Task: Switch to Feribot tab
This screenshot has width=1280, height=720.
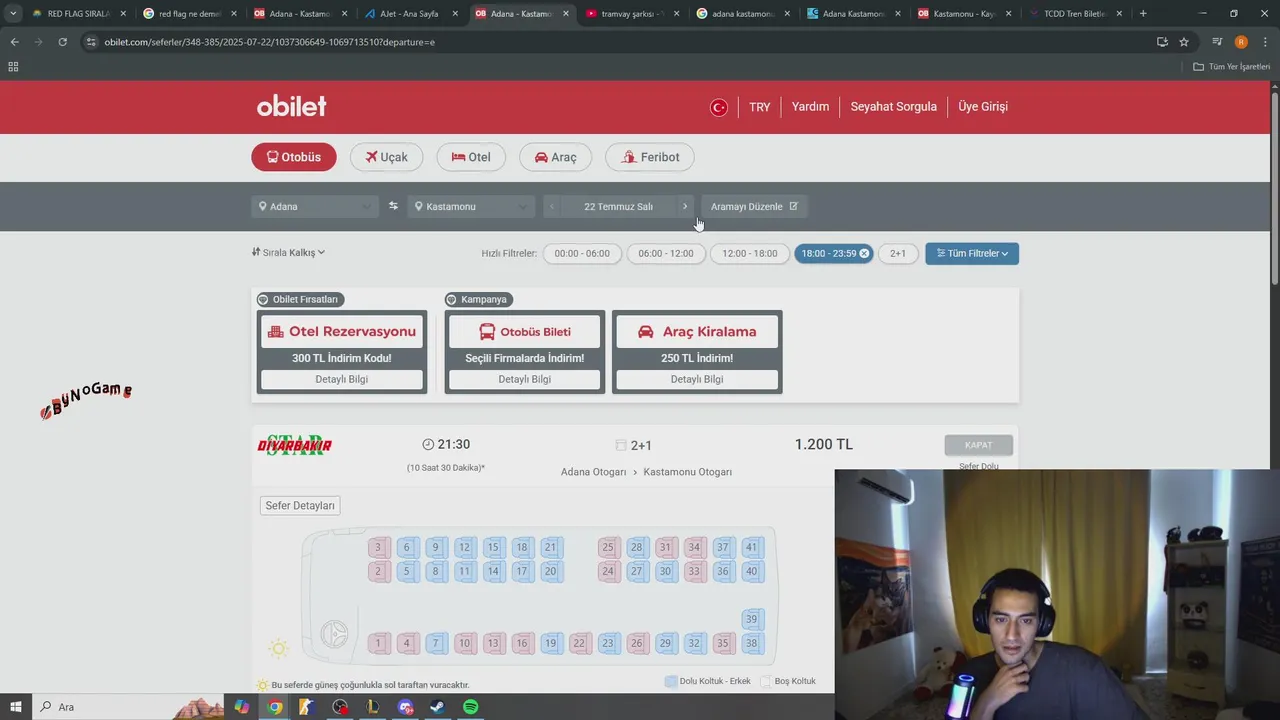Action: [650, 157]
